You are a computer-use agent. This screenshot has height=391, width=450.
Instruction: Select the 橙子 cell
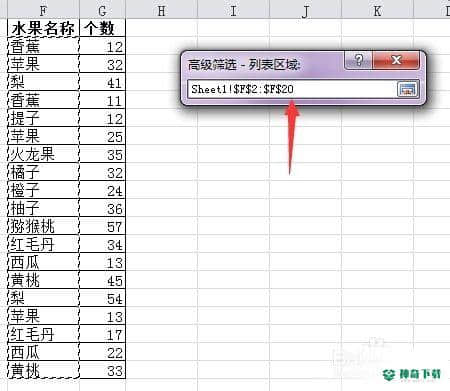tap(43, 190)
